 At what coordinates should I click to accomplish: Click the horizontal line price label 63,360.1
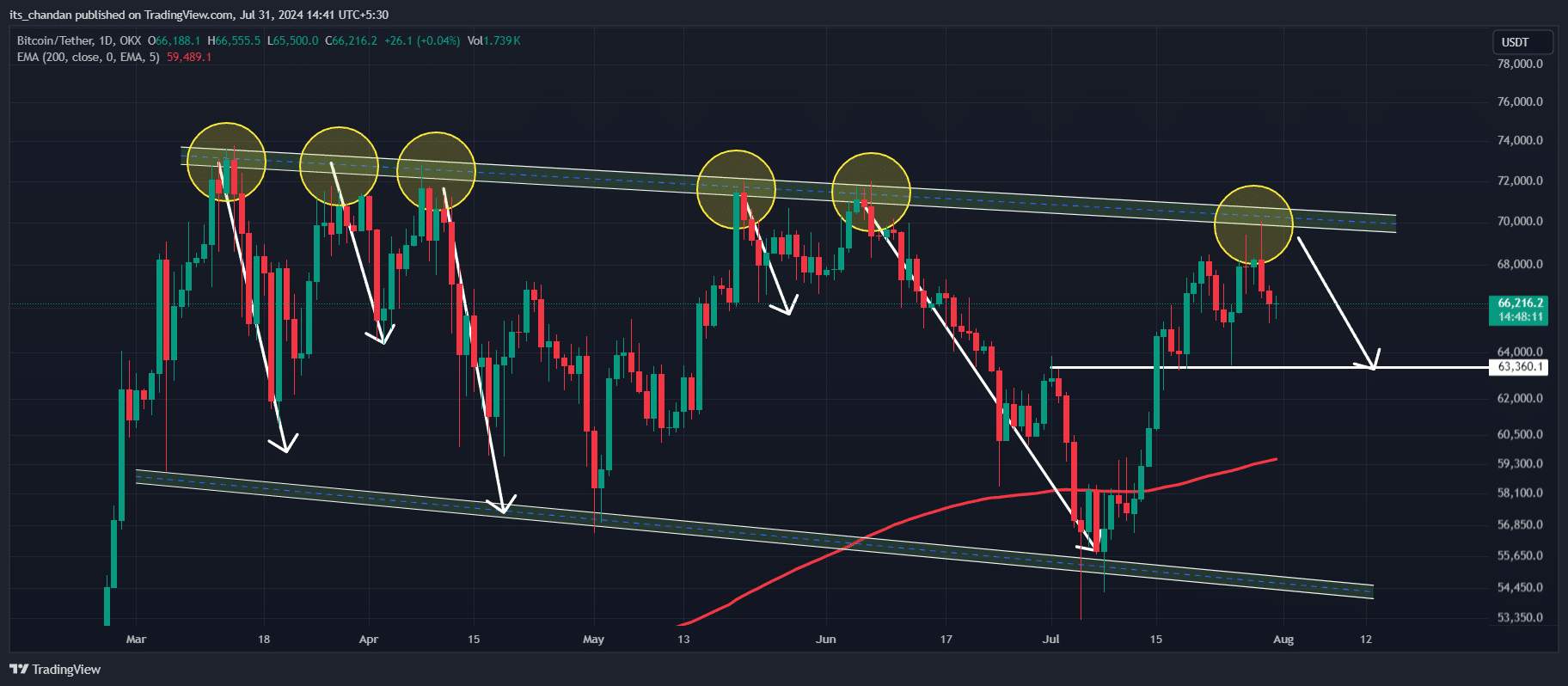[x=1521, y=367]
